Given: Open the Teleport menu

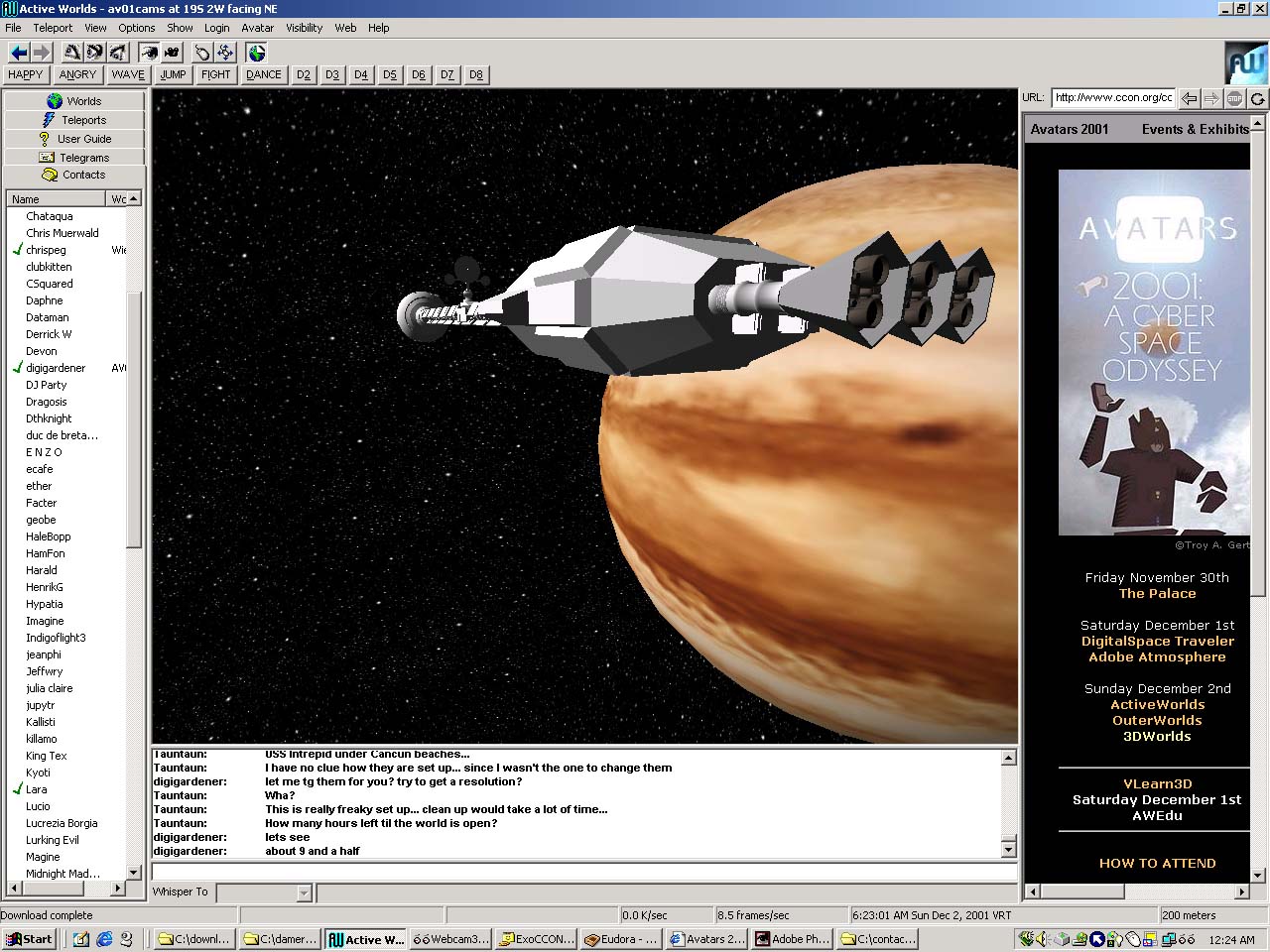Looking at the screenshot, I should tap(53, 28).
